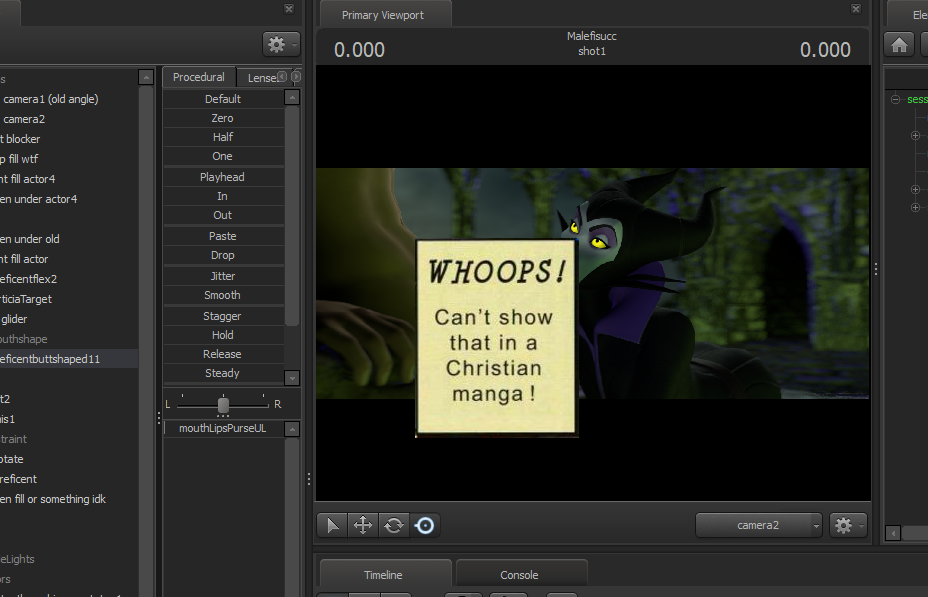Select the arrow selection manipulator tool
This screenshot has height=597, width=928.
pyautogui.click(x=332, y=525)
